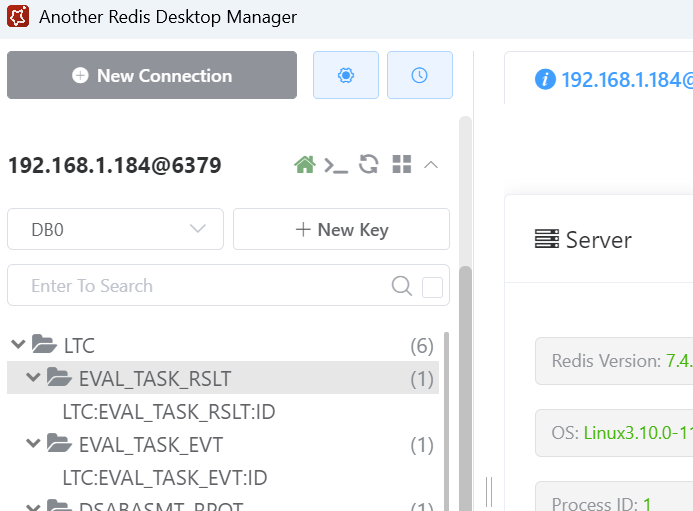Click the EVAL_TASK_RSLT folder icon
This screenshot has width=693, height=511.
[x=59, y=377]
